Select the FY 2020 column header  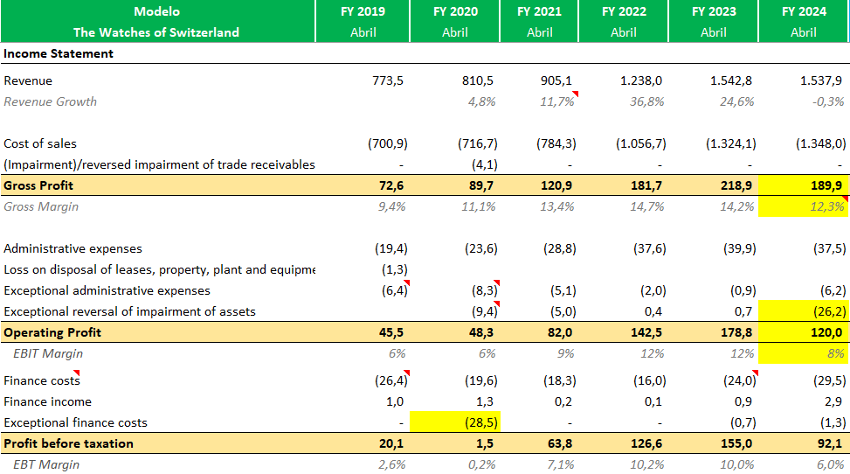pos(455,11)
